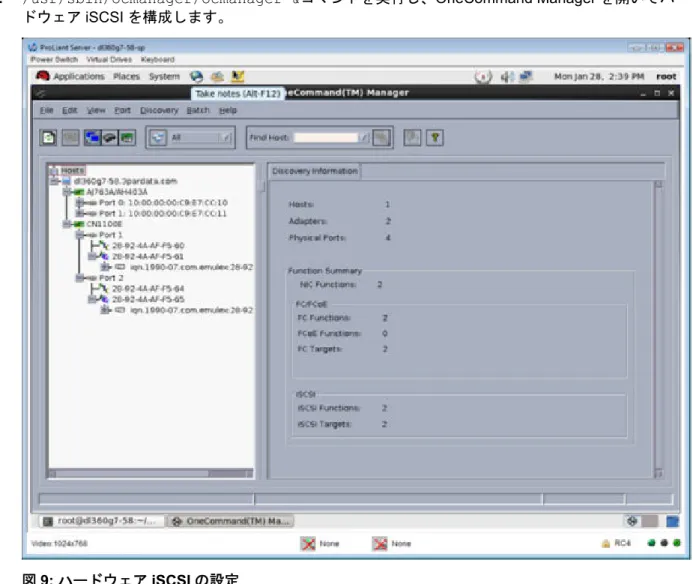Click the second red X None icon
This screenshot has width=693, height=584.
380,543
